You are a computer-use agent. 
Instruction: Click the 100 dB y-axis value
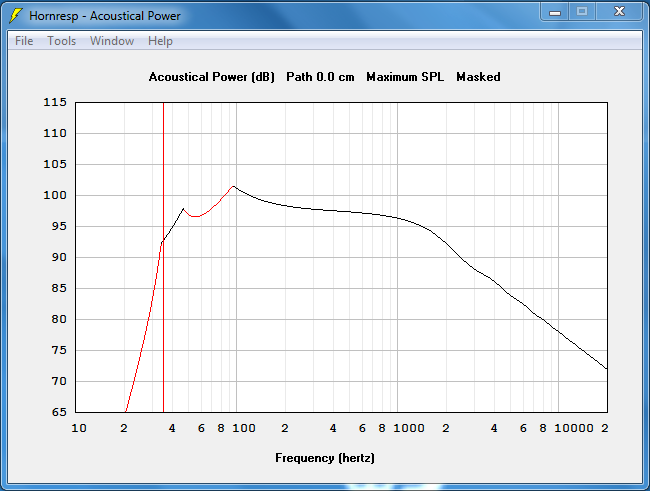[x=55, y=195]
